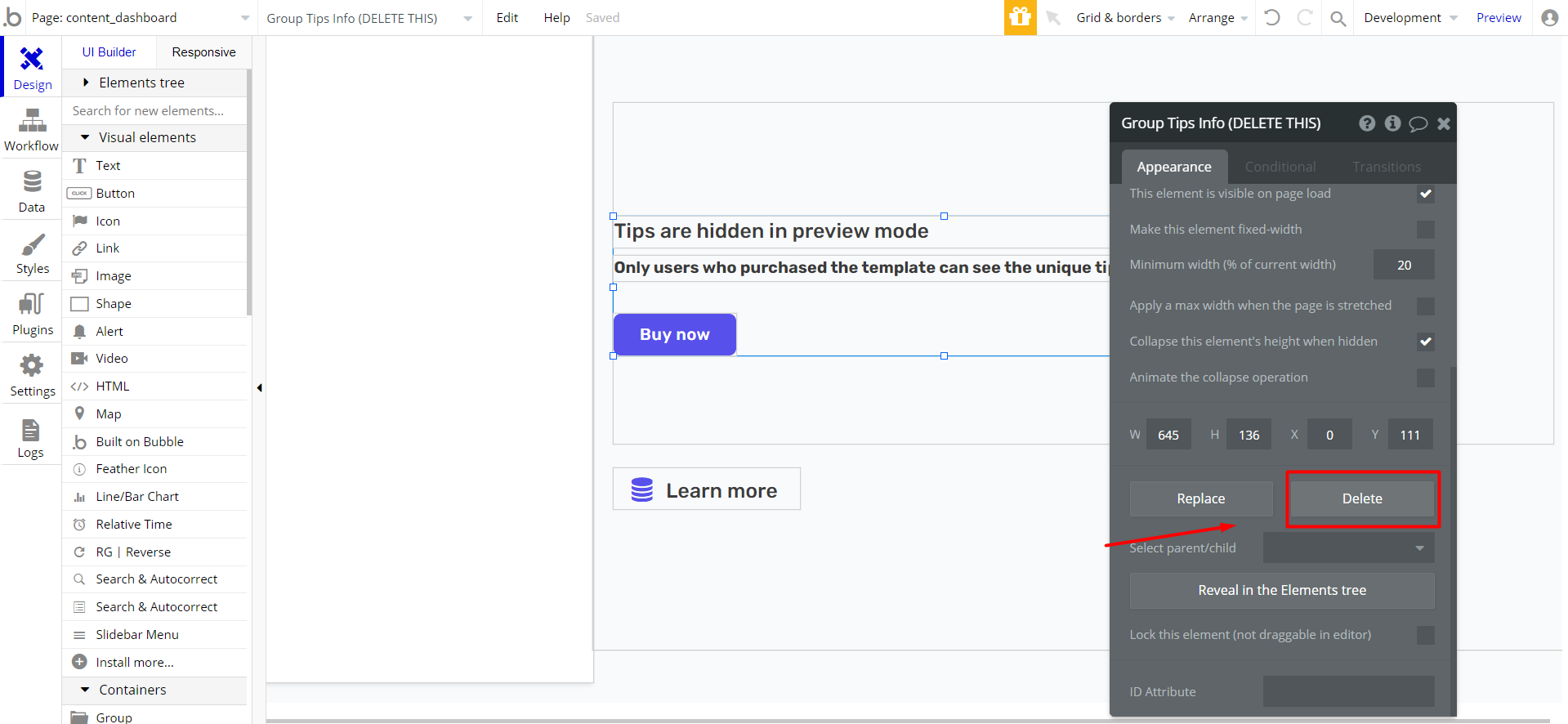This screenshot has width=1568, height=724.
Task: Open the 'Select parent/child' dropdown
Action: 1348,547
